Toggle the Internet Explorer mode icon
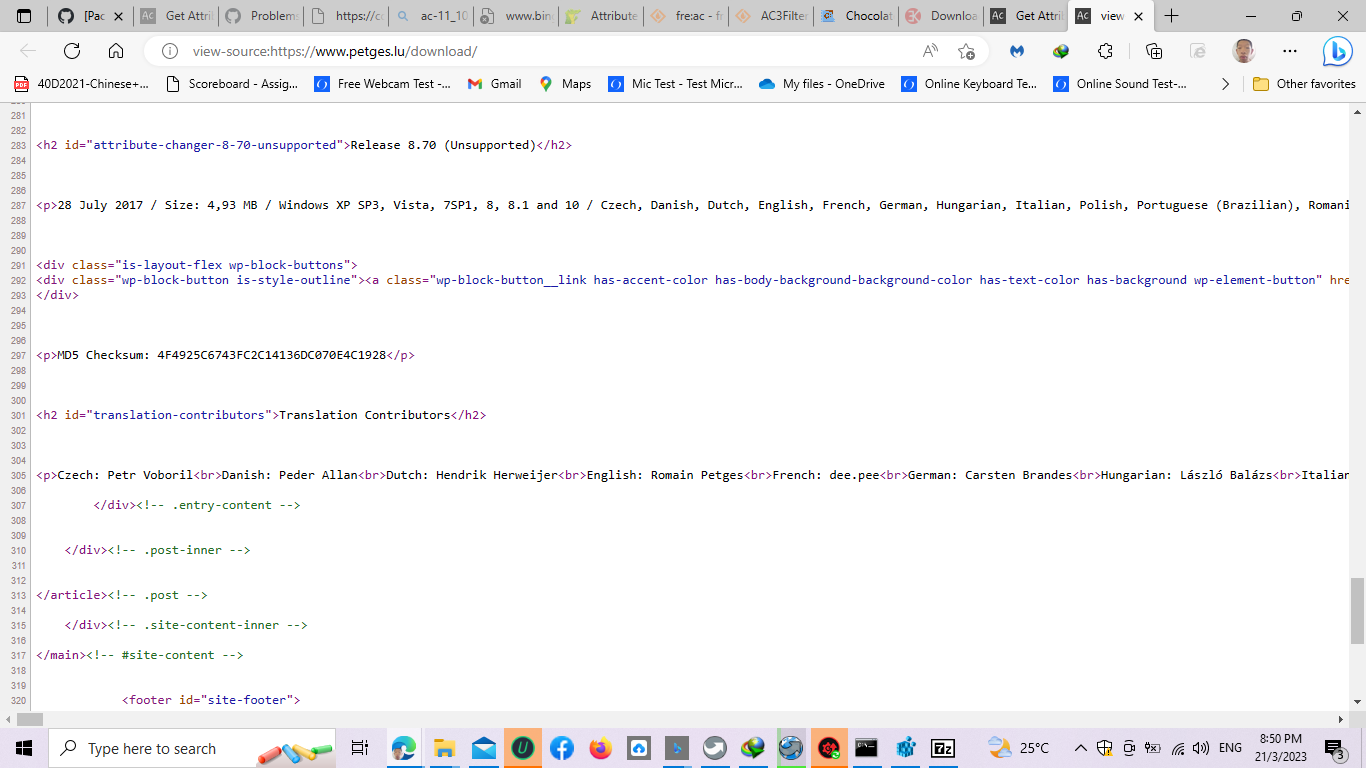Screen dimensions: 1366x768 (1198, 50)
